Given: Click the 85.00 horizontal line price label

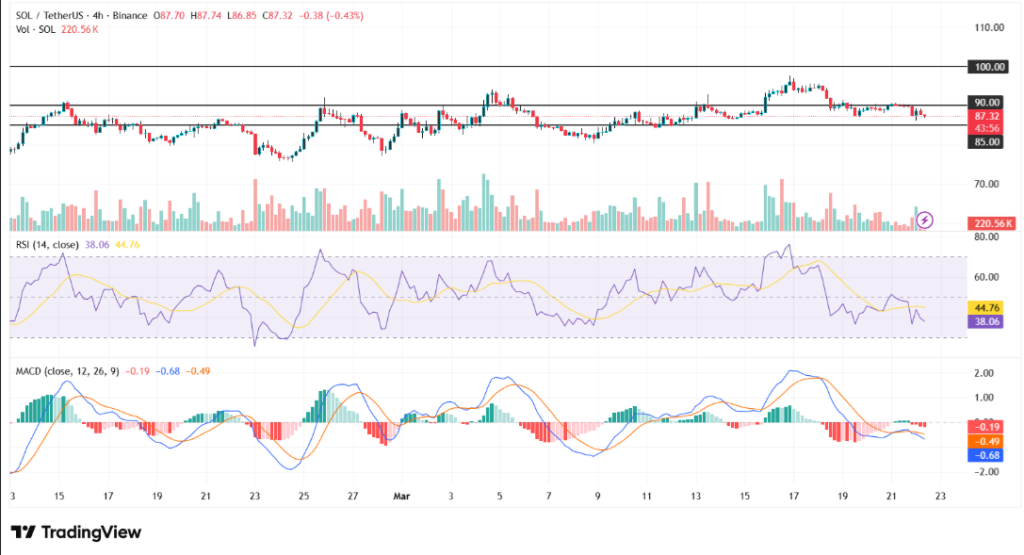Looking at the screenshot, I should pos(986,142).
